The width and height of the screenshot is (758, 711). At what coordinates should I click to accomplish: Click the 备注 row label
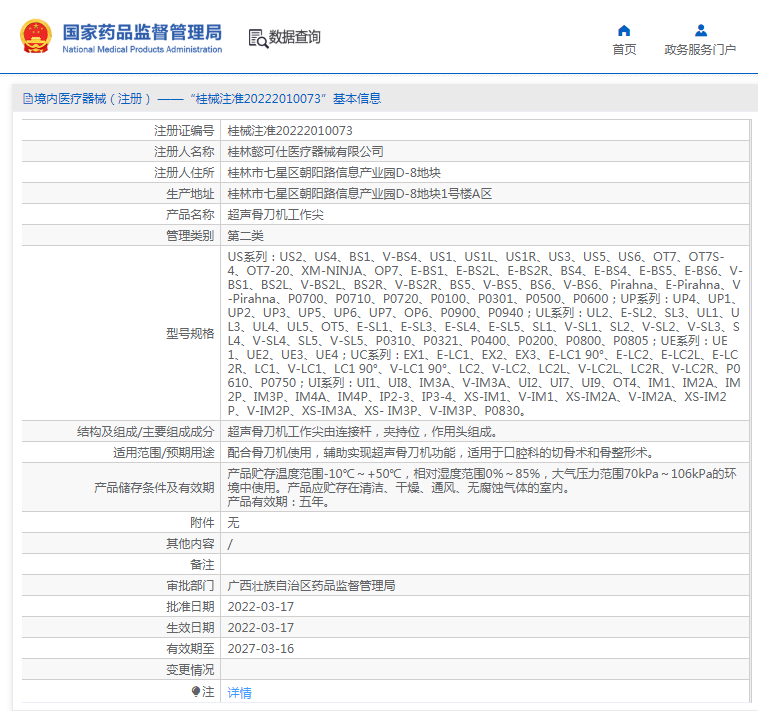pyautogui.click(x=202, y=565)
